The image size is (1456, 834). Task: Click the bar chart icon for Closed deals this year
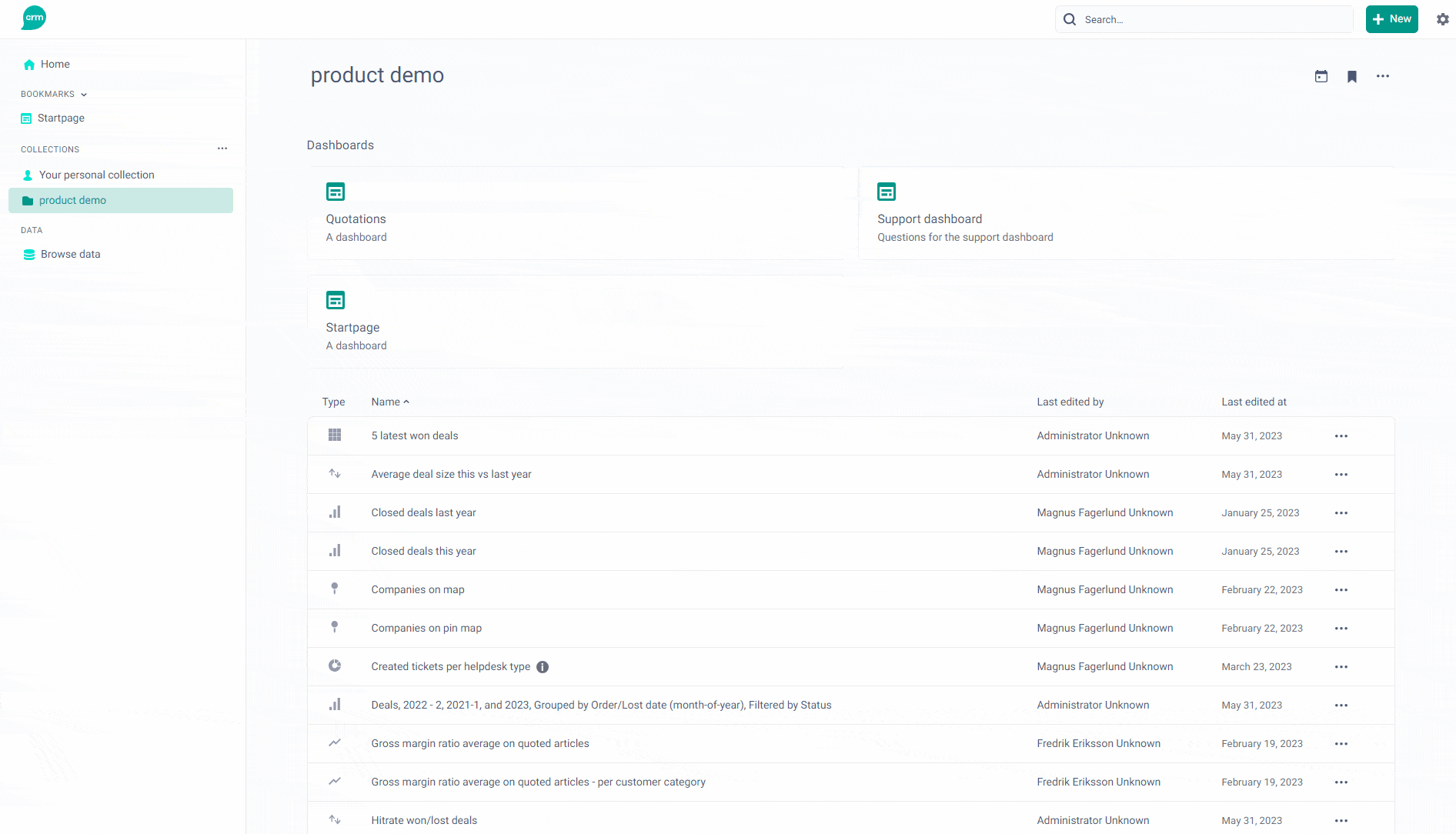tap(335, 550)
